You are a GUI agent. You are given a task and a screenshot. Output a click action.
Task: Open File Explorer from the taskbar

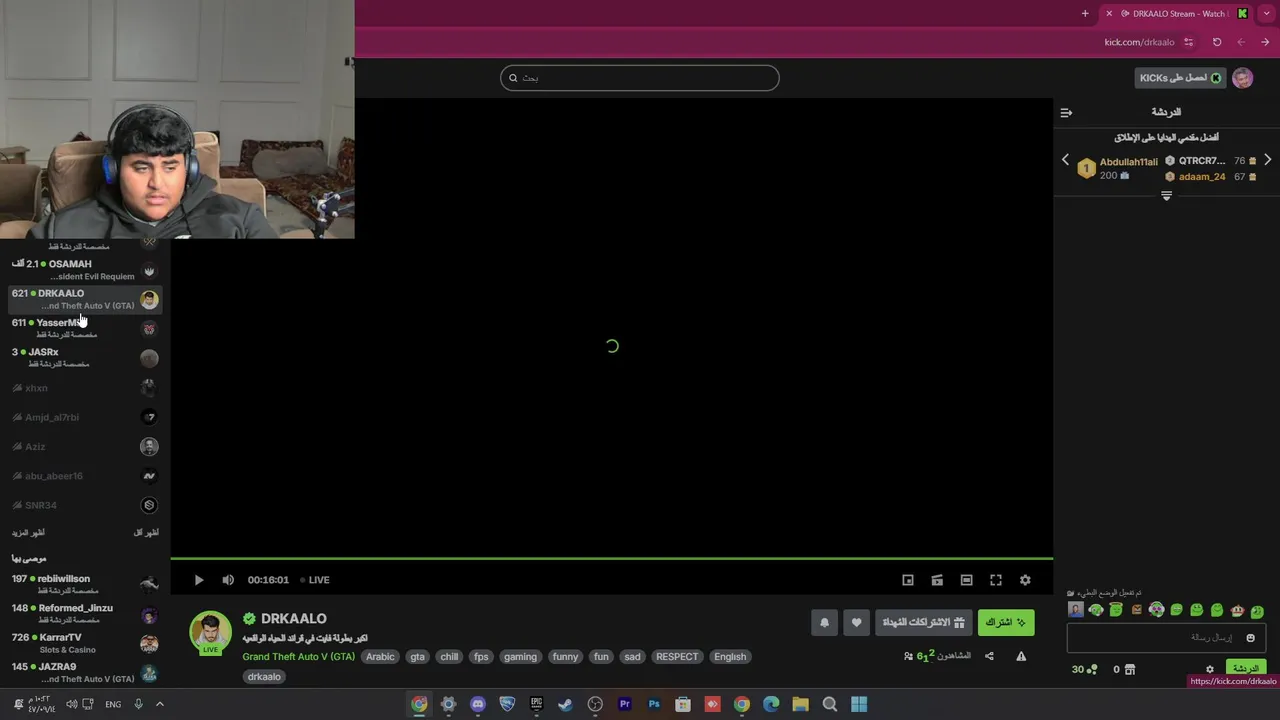click(800, 704)
